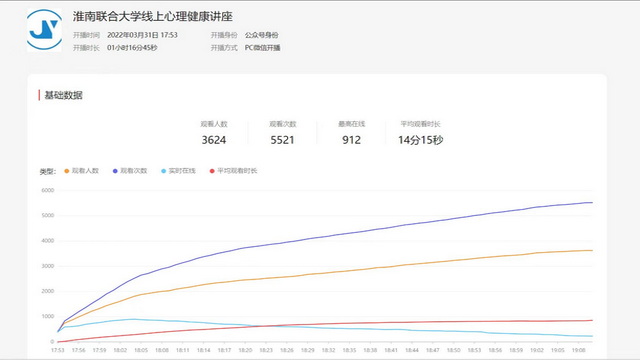Click the 平均观看时长 label above 14分15秒
This screenshot has width=640, height=360.
pyautogui.click(x=420, y=124)
